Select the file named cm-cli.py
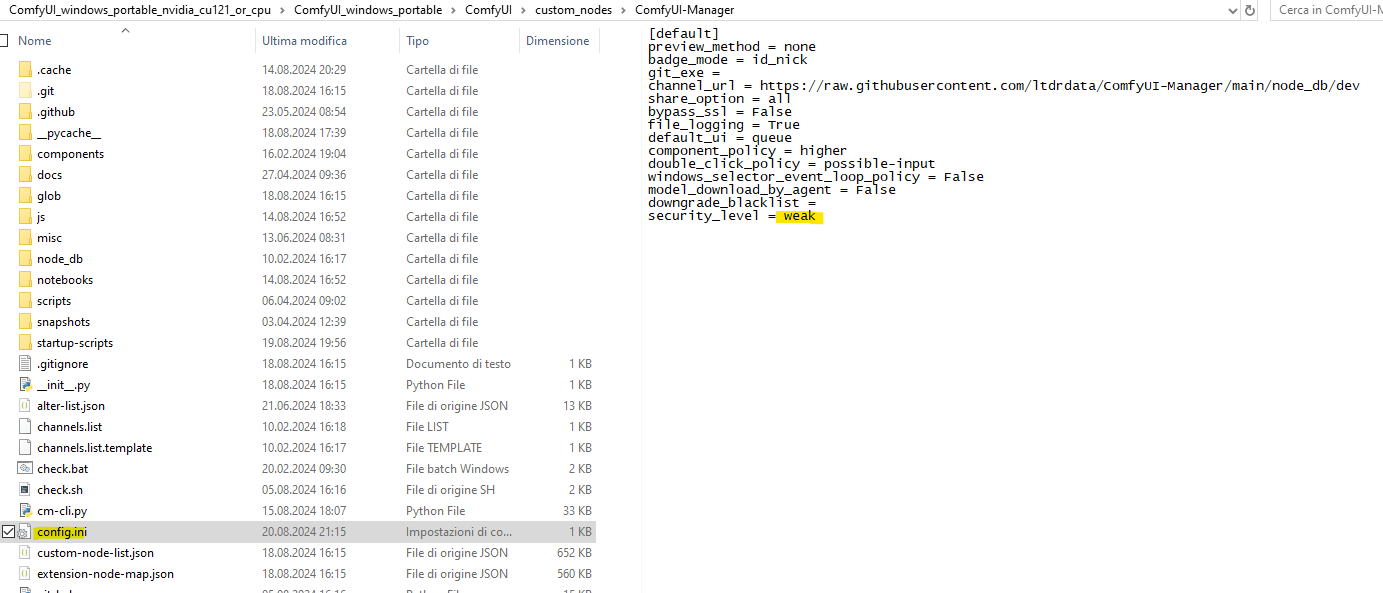Viewport: 1383px width, 593px height. (x=62, y=511)
